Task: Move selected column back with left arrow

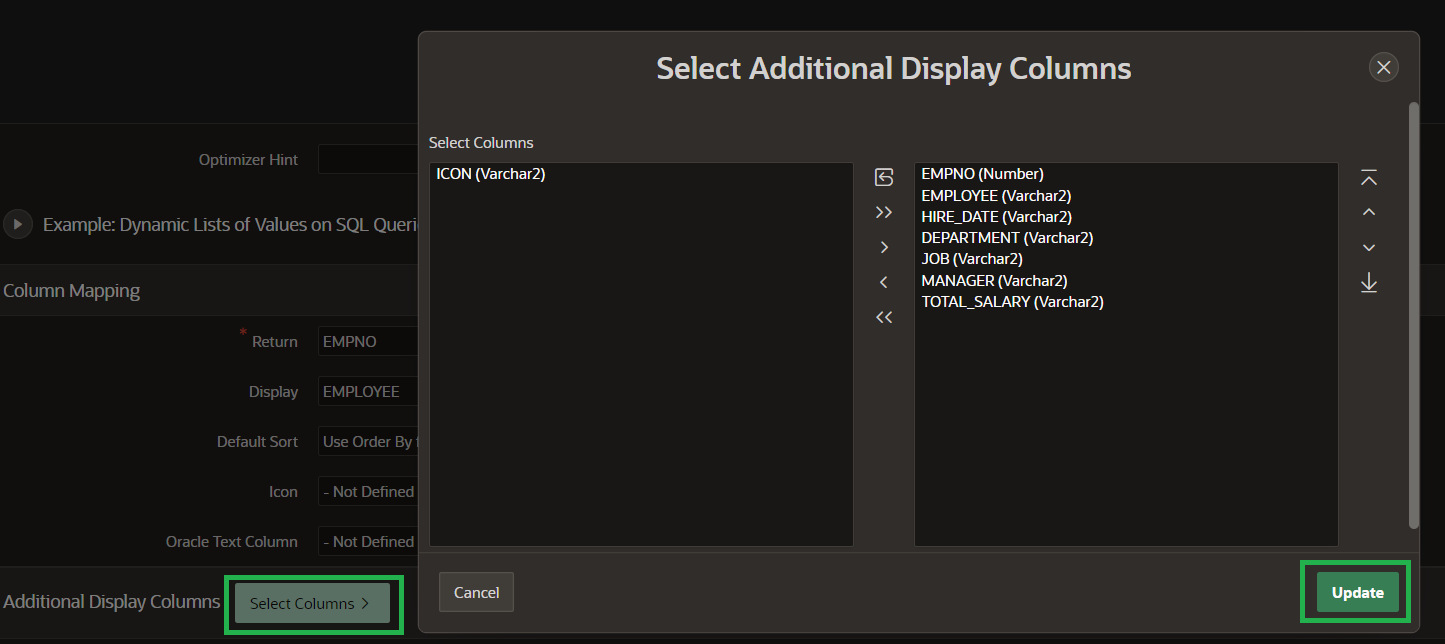Action: [x=884, y=281]
